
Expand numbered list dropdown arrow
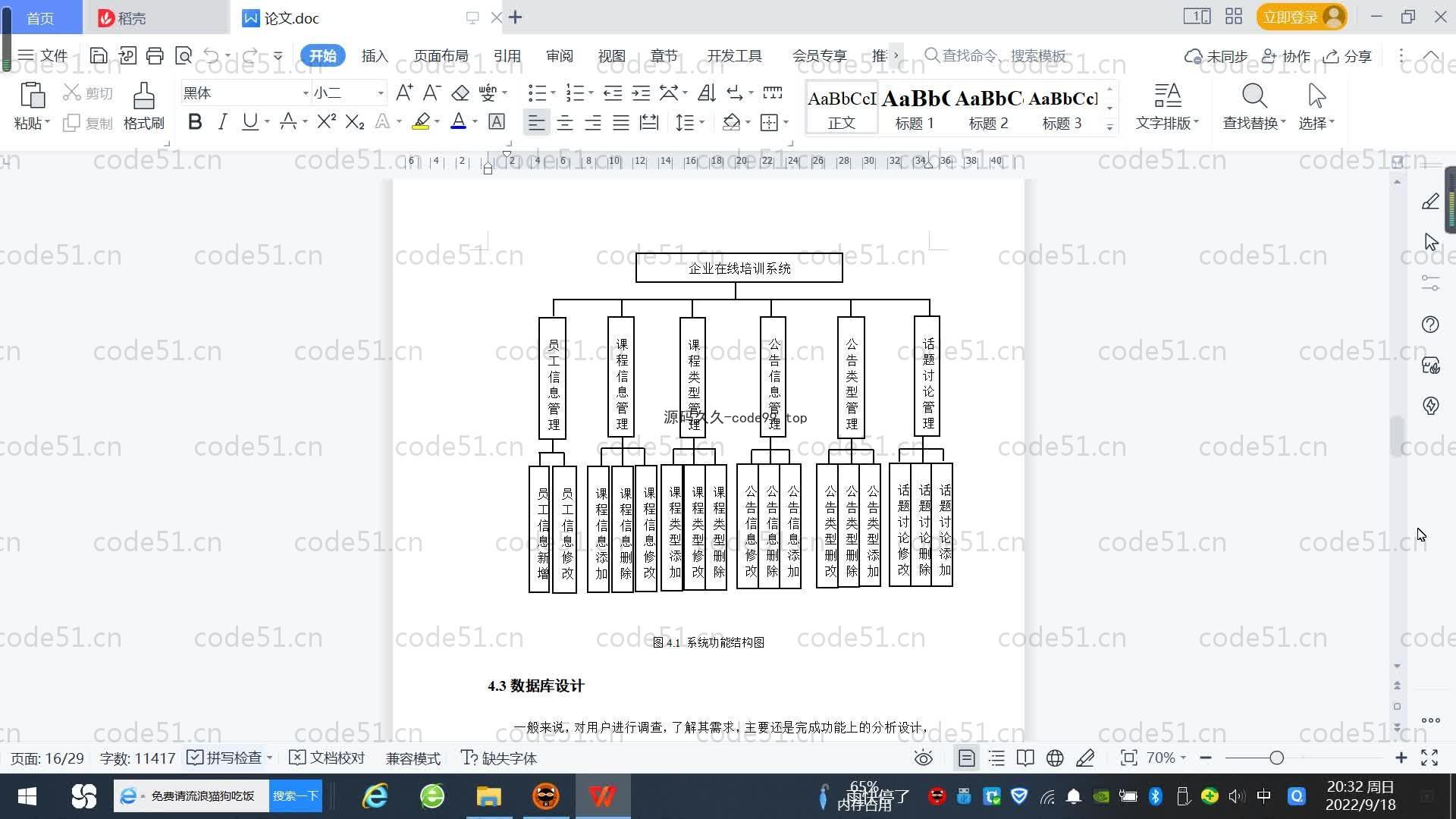591,93
